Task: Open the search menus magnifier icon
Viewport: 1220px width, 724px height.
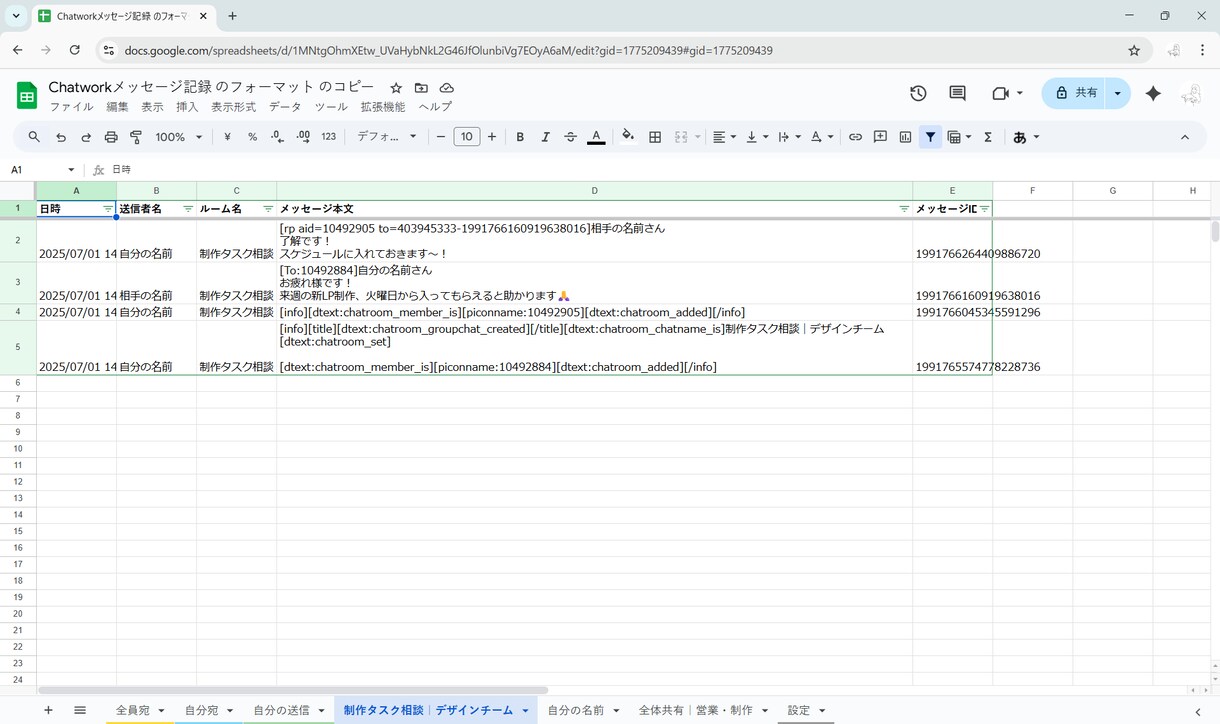Action: pos(34,137)
